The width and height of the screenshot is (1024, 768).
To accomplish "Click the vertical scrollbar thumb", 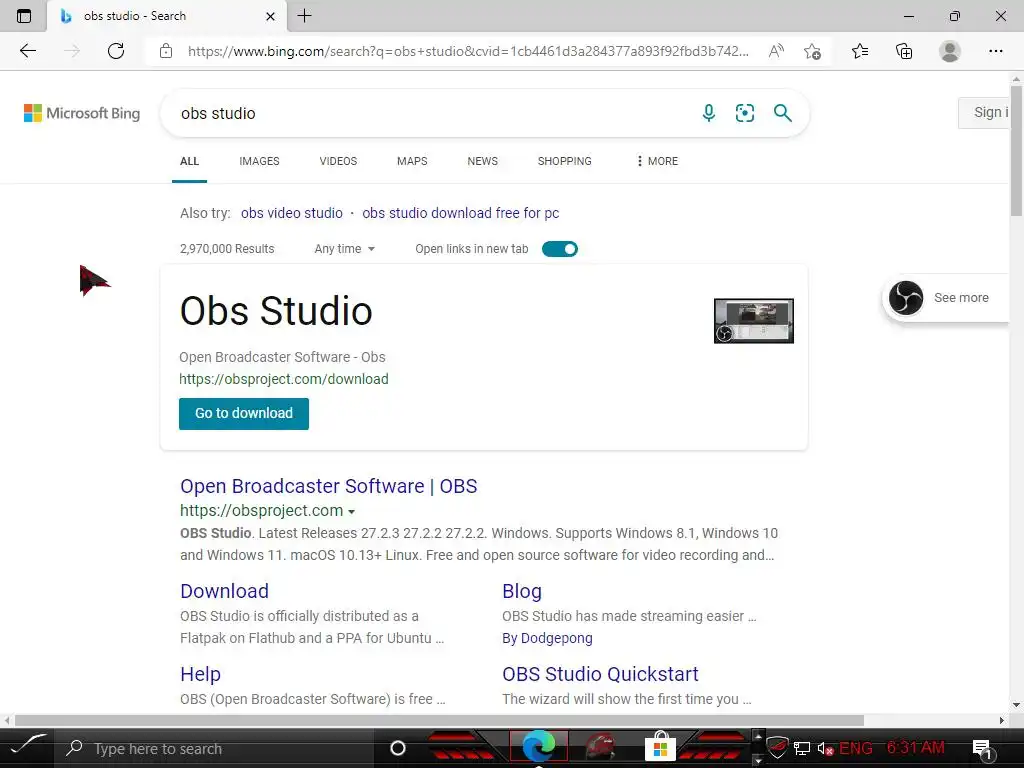I will [1016, 150].
